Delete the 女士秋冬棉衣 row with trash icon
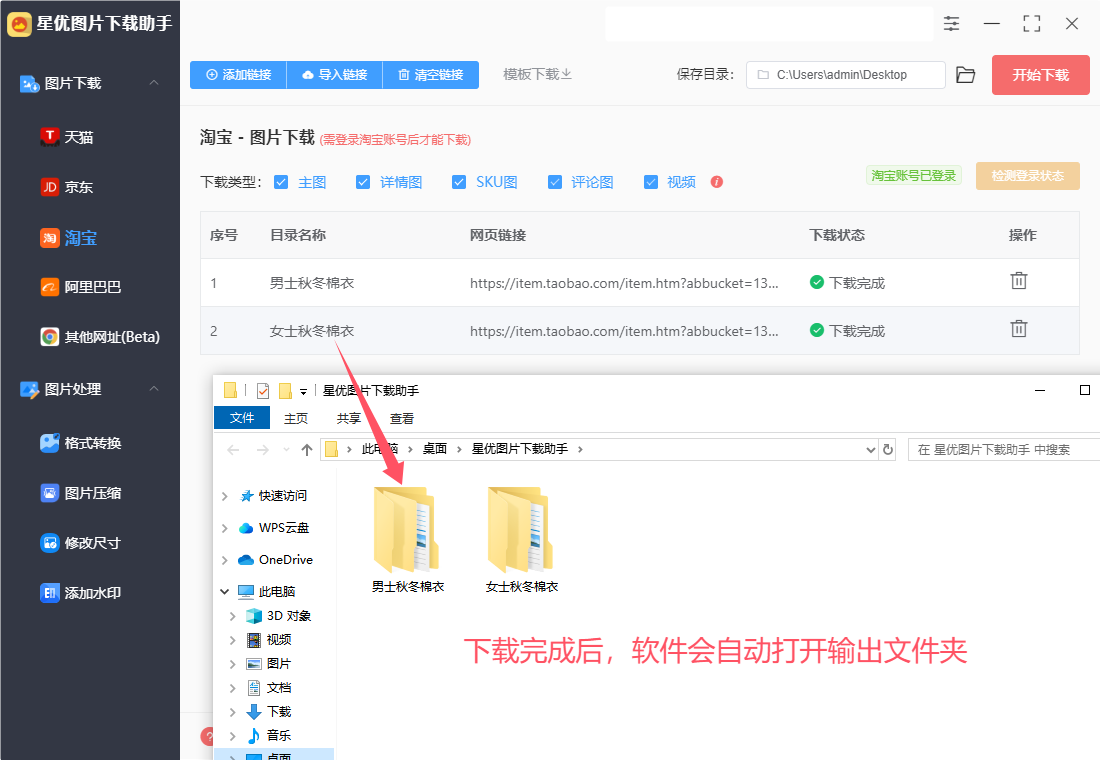 1019,328
